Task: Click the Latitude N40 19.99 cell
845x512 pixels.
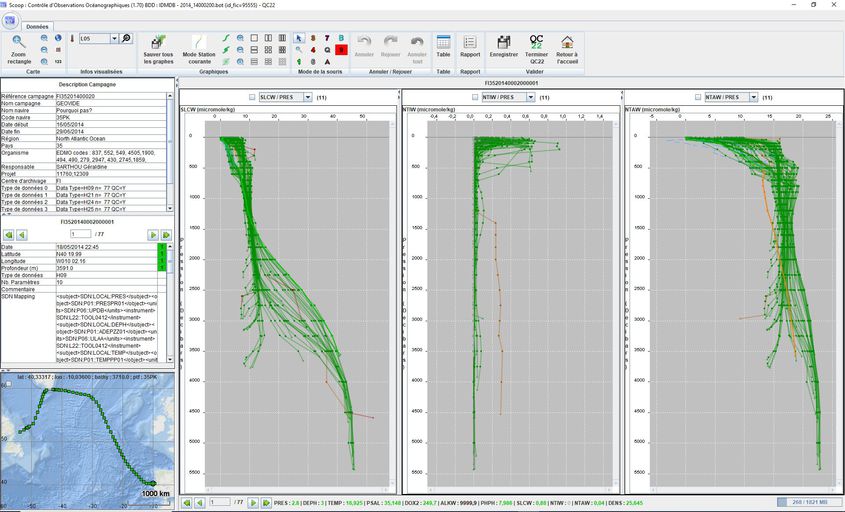Action: pyautogui.click(x=106, y=254)
